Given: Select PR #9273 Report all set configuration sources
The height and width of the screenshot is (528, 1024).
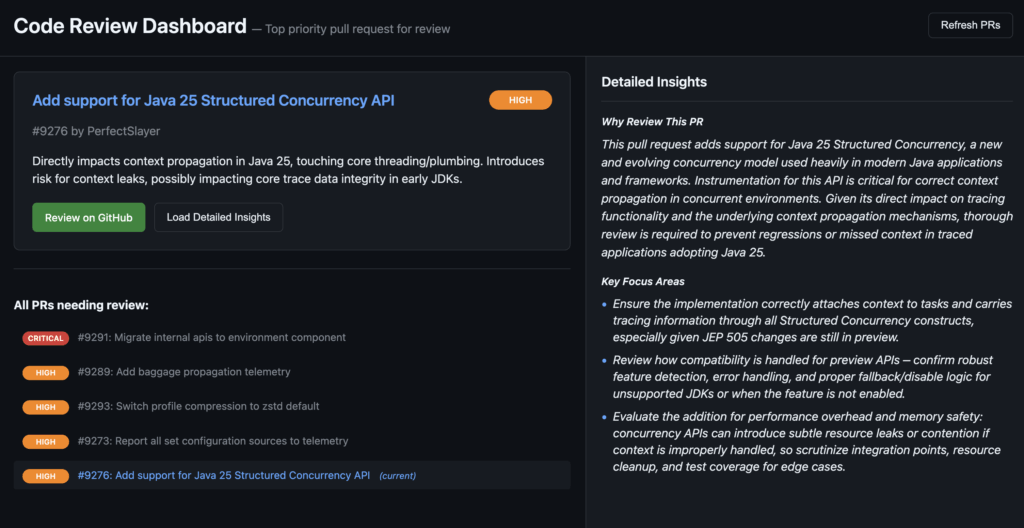Looking at the screenshot, I should (x=213, y=441).
